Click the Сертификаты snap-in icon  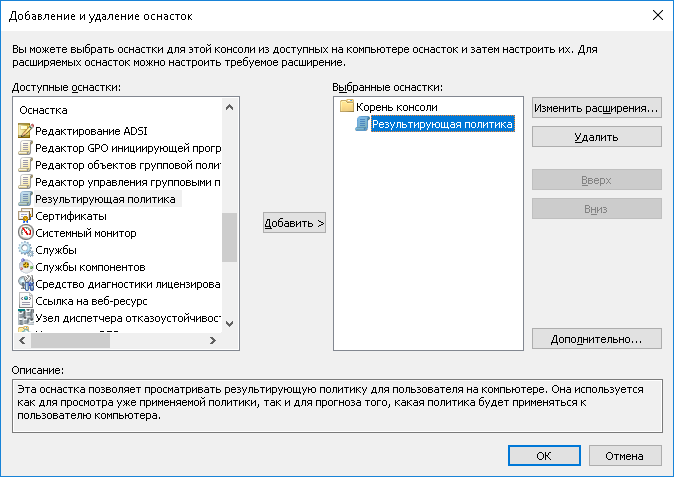pos(26,216)
